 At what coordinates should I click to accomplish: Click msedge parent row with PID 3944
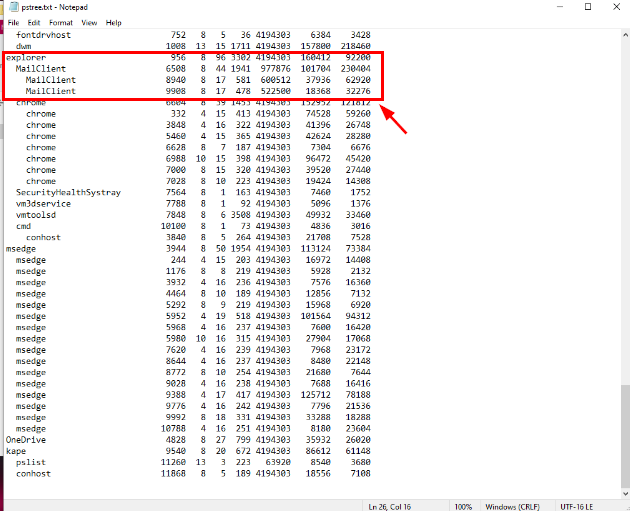(x=188, y=249)
